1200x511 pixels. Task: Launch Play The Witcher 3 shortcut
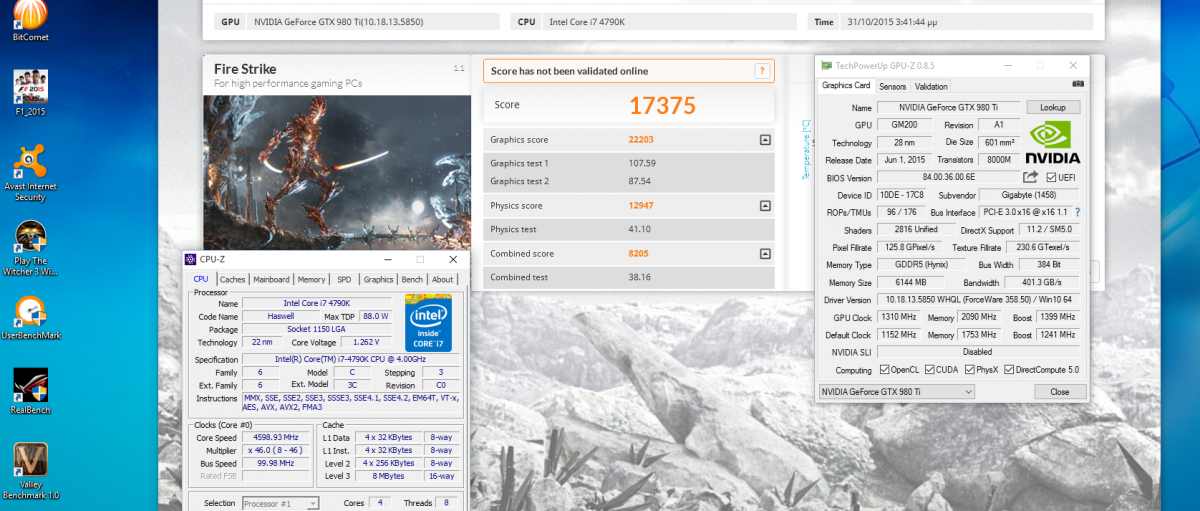(x=31, y=248)
